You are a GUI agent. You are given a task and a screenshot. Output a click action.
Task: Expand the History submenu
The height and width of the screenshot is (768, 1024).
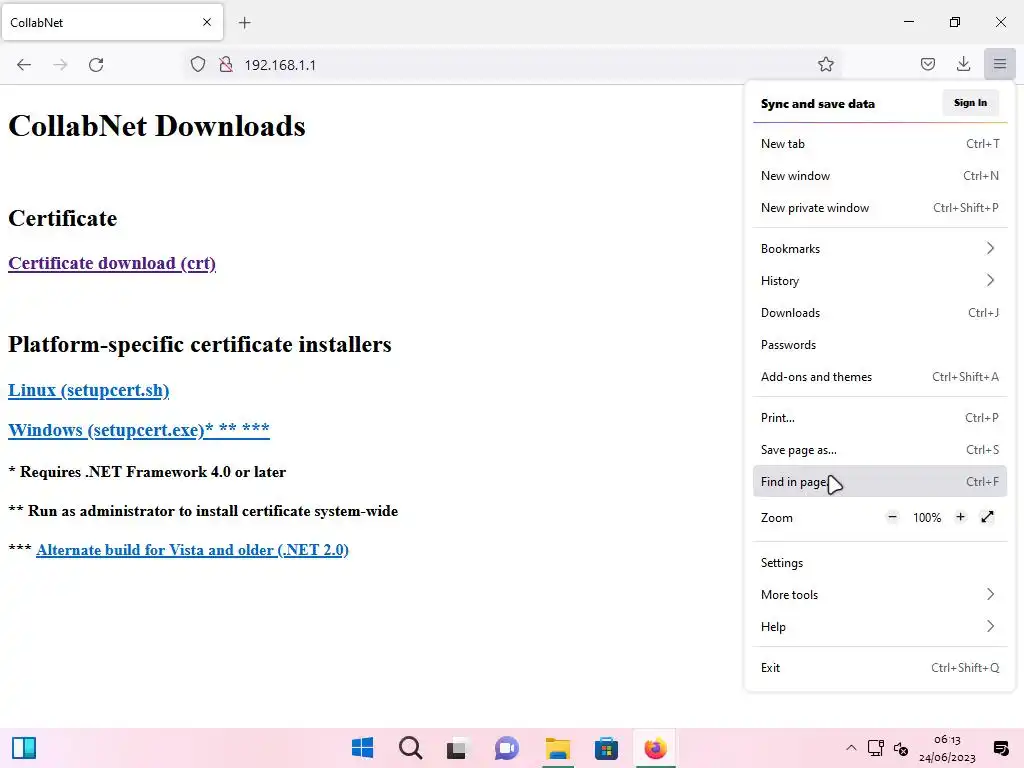[880, 281]
